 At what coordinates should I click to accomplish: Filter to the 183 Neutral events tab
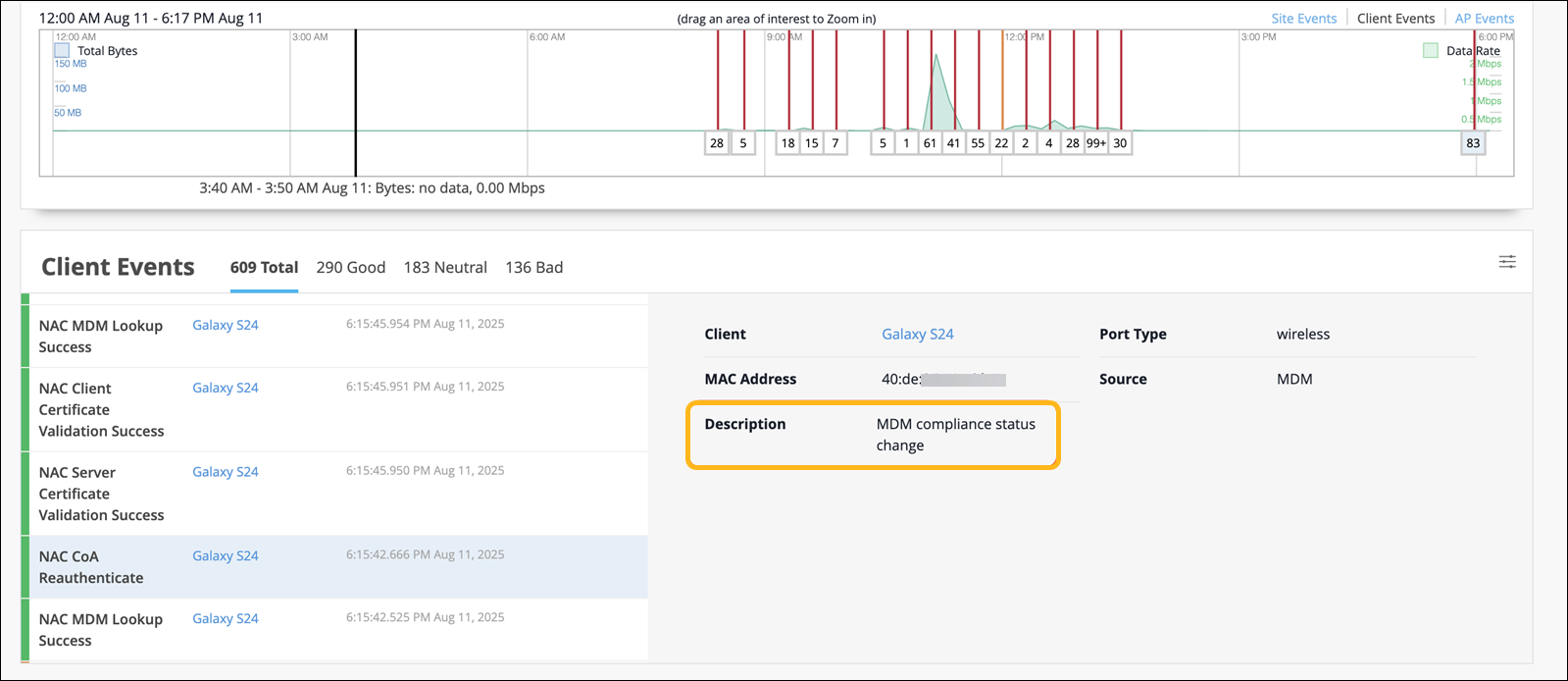pyautogui.click(x=445, y=267)
